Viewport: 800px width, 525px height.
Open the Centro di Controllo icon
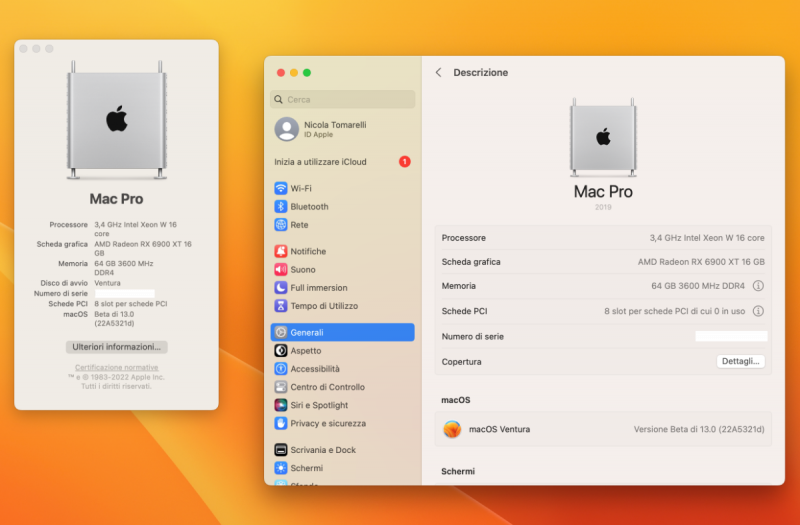pos(281,387)
